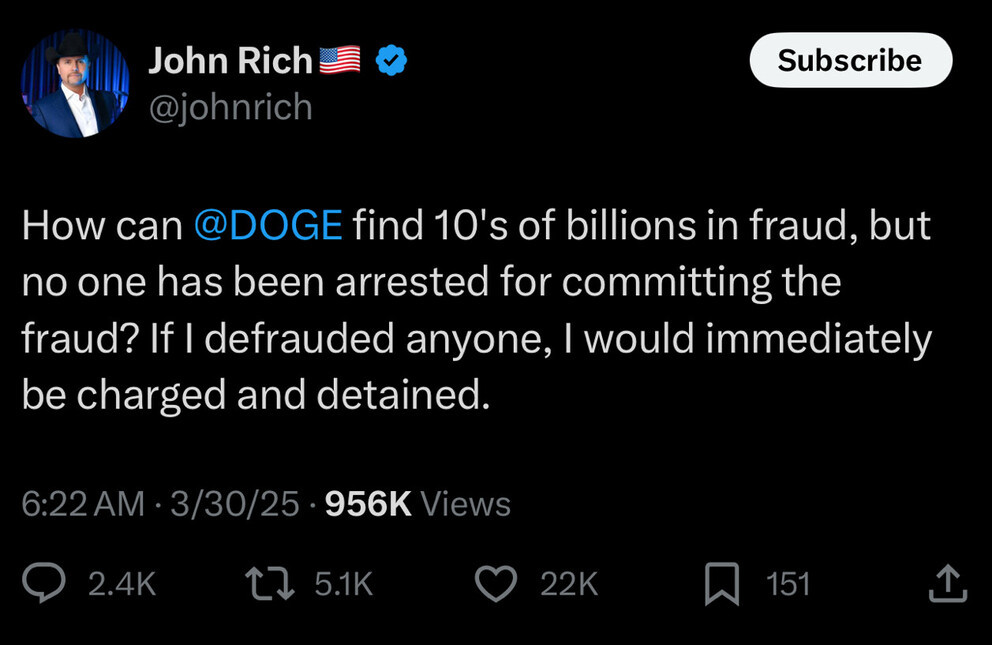This screenshot has height=645, width=992.
Task: Click the American flag emoji beside the name
Action: (339, 62)
